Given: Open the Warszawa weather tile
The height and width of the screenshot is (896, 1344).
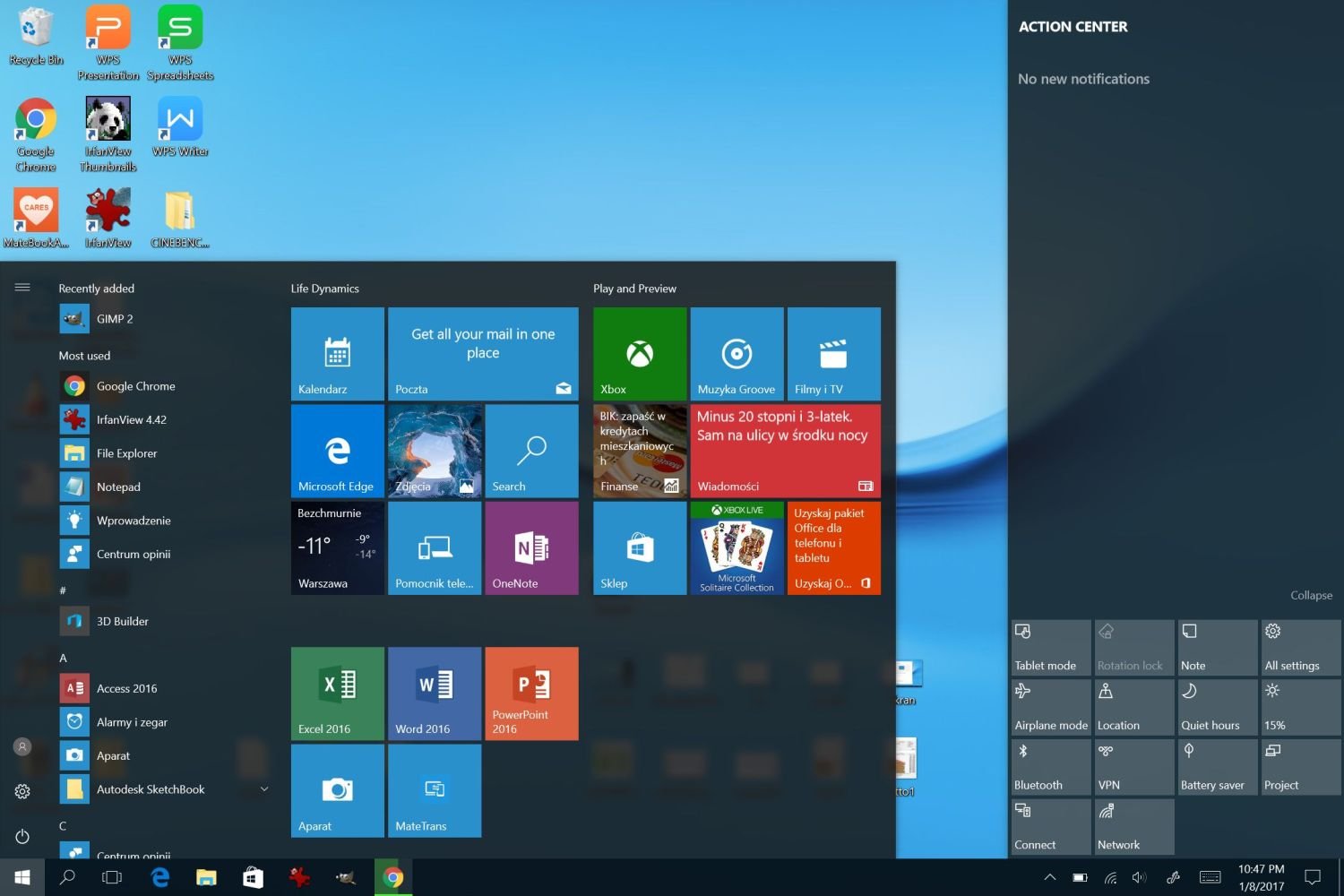Looking at the screenshot, I should point(337,547).
